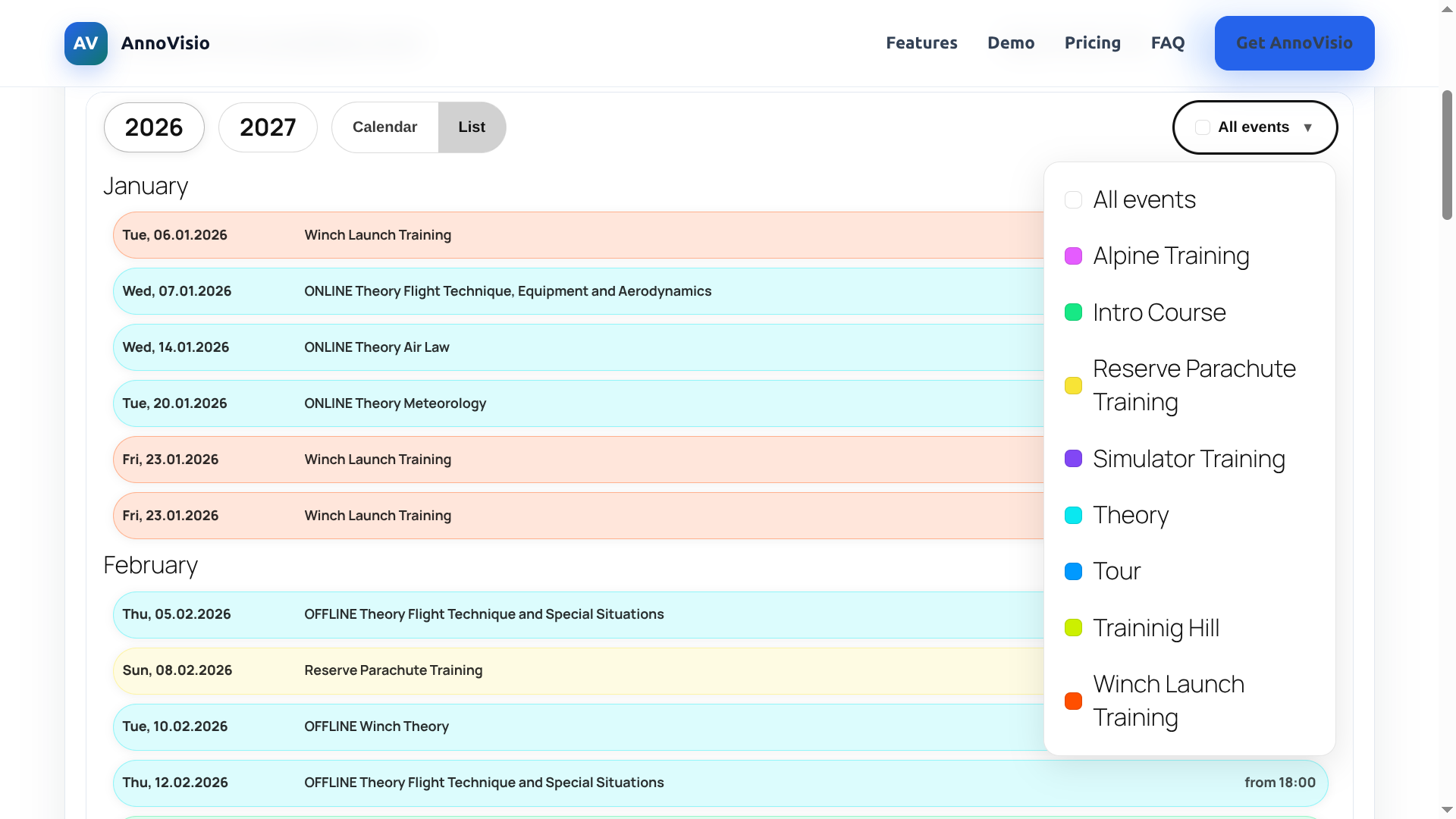
Task: Click the scrollbar down arrow
Action: pyautogui.click(x=1447, y=810)
